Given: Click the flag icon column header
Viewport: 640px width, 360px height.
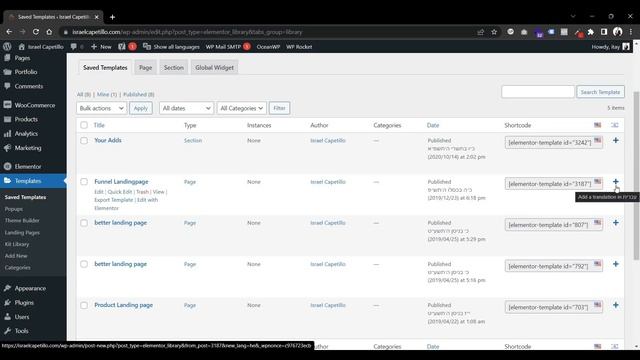Looking at the screenshot, I should pos(598,125).
